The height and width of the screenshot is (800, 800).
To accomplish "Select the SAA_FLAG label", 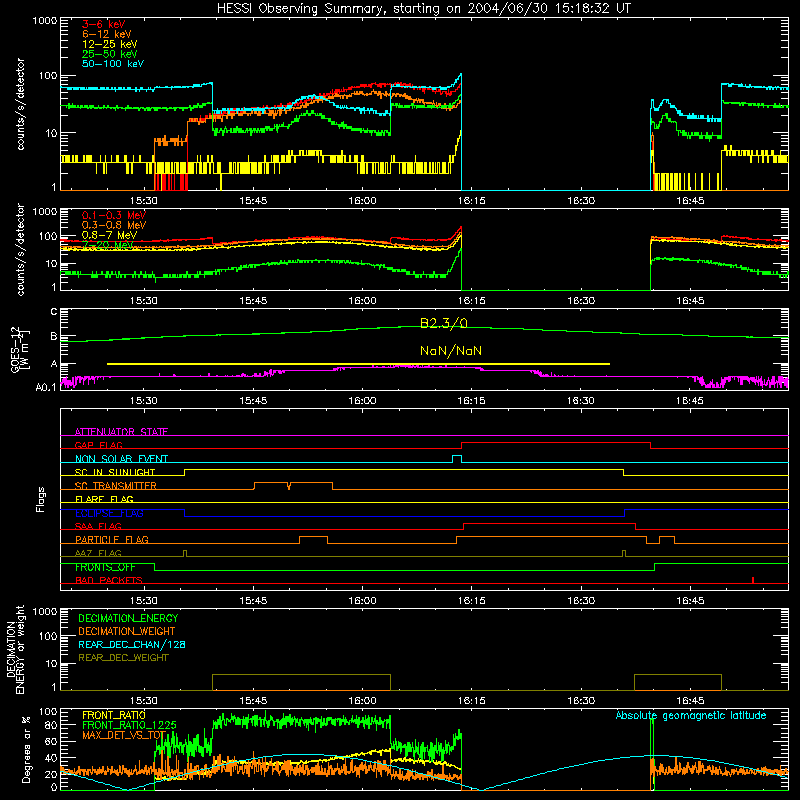I will click(98, 526).
